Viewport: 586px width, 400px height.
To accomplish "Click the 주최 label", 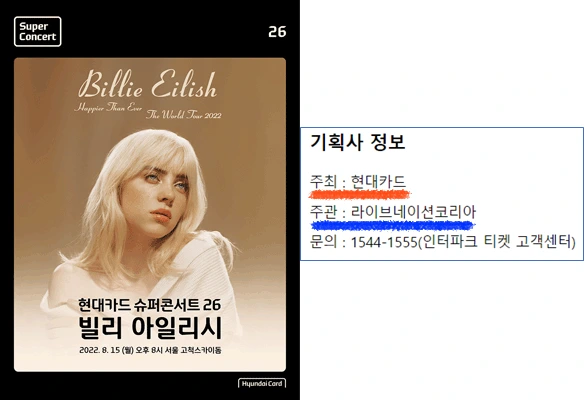I will tap(323, 182).
